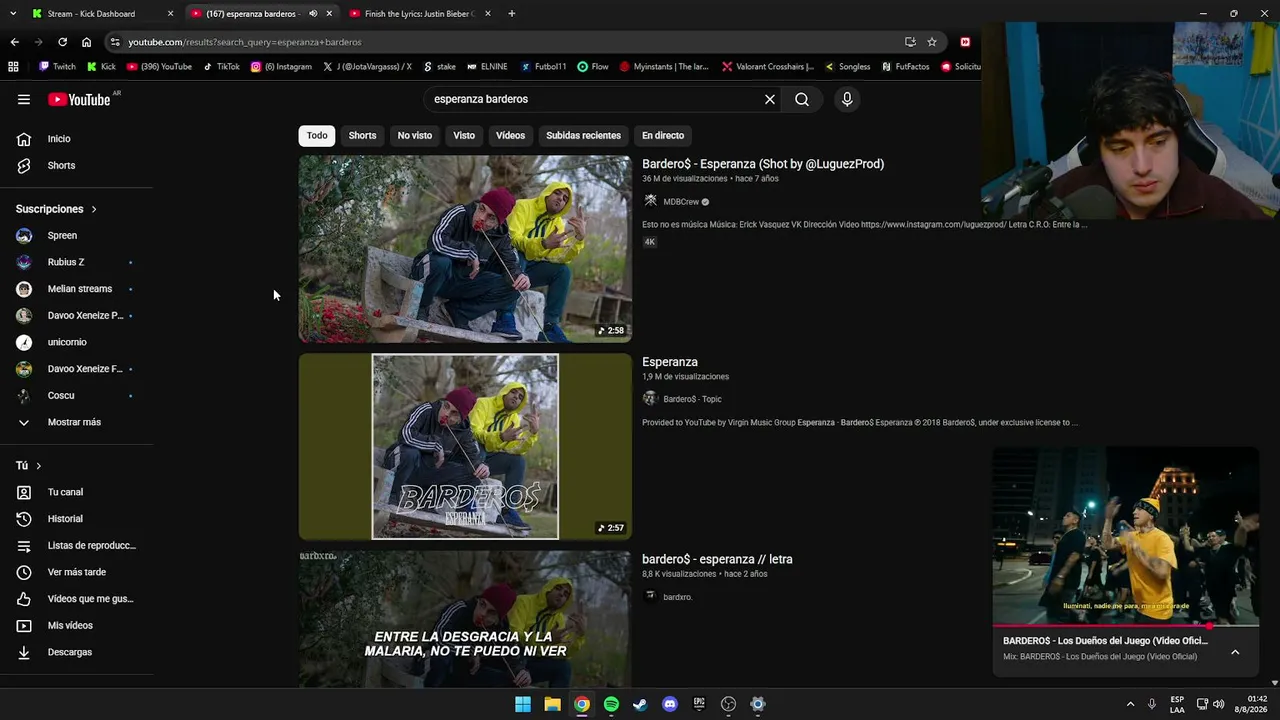
Task: Open the TikTok bookmark
Action: (x=221, y=67)
